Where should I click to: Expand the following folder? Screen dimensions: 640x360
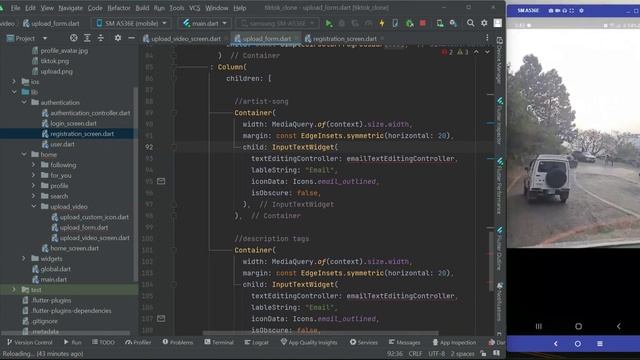click(x=33, y=165)
